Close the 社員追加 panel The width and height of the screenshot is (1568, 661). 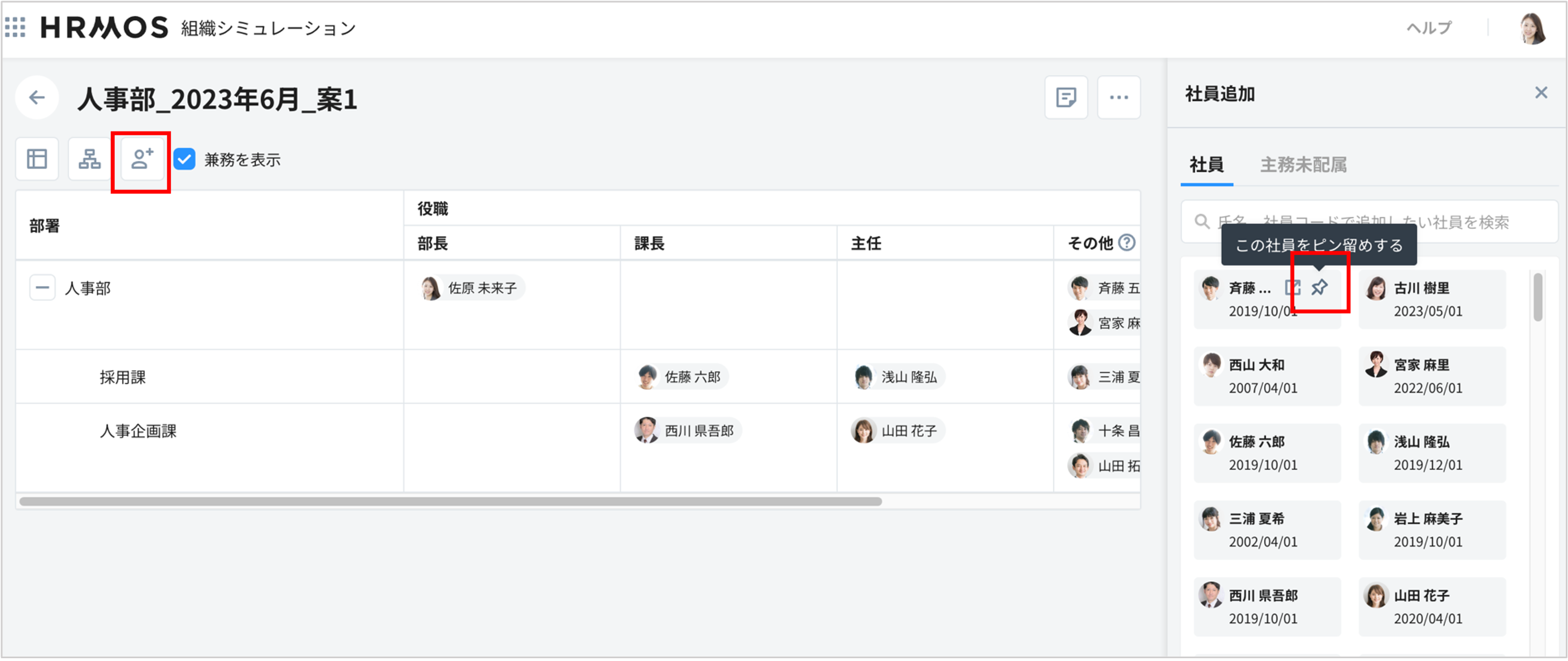click(1541, 93)
